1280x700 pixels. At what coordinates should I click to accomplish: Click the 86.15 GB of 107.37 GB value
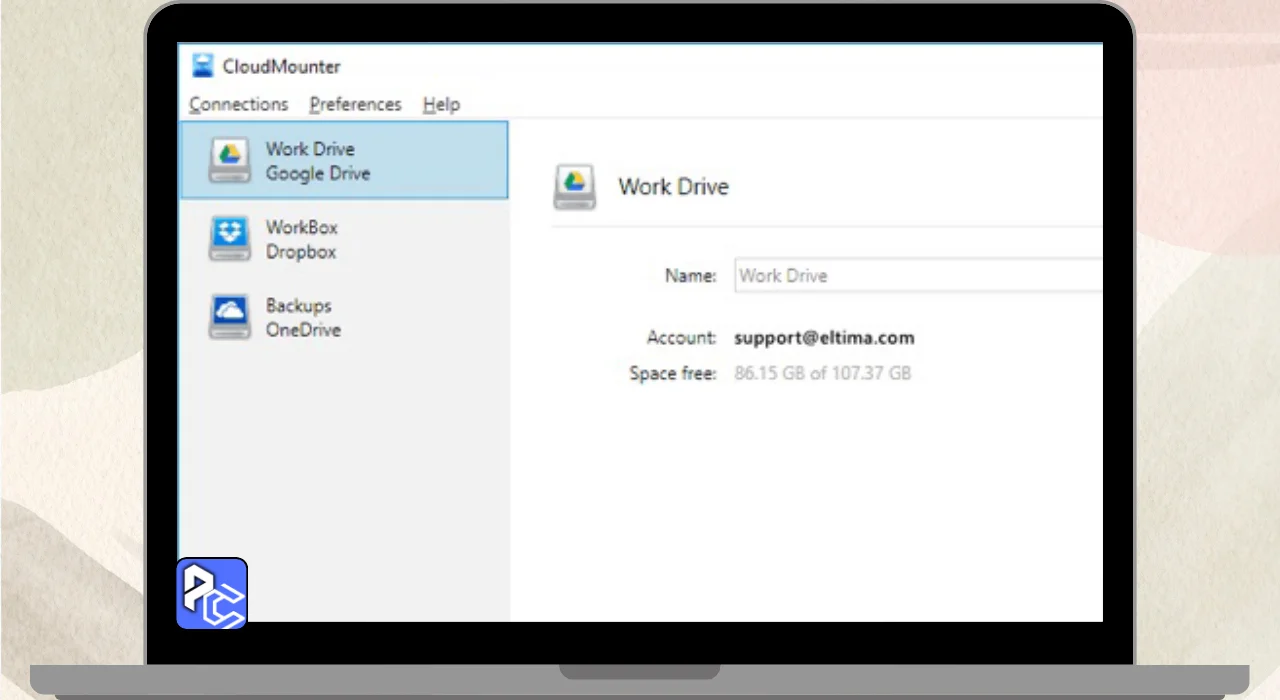tap(823, 374)
